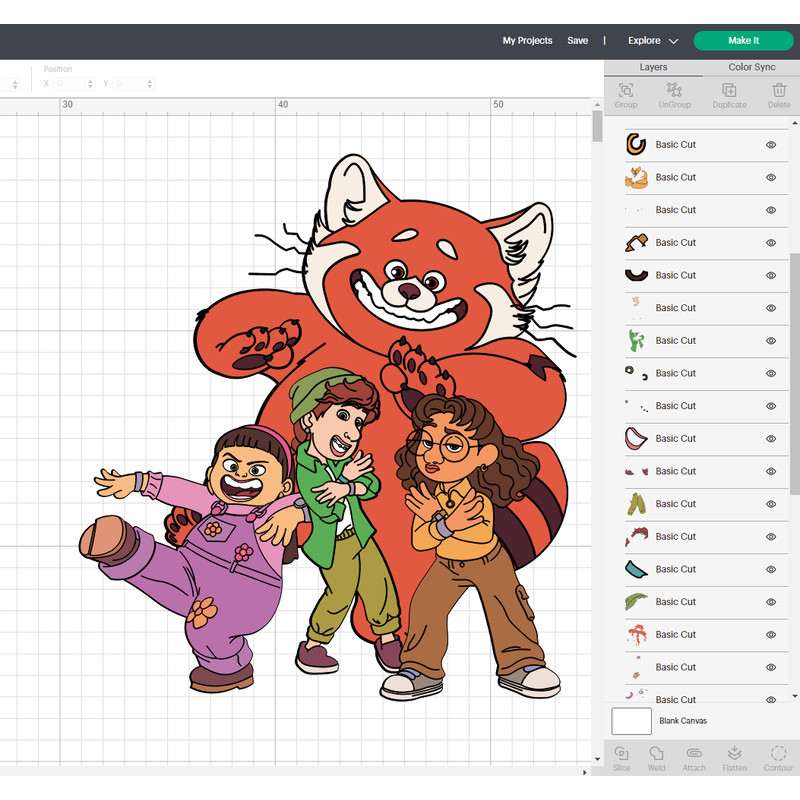Click the X position stepper arrow
This screenshot has height=800, width=800.
tap(90, 84)
